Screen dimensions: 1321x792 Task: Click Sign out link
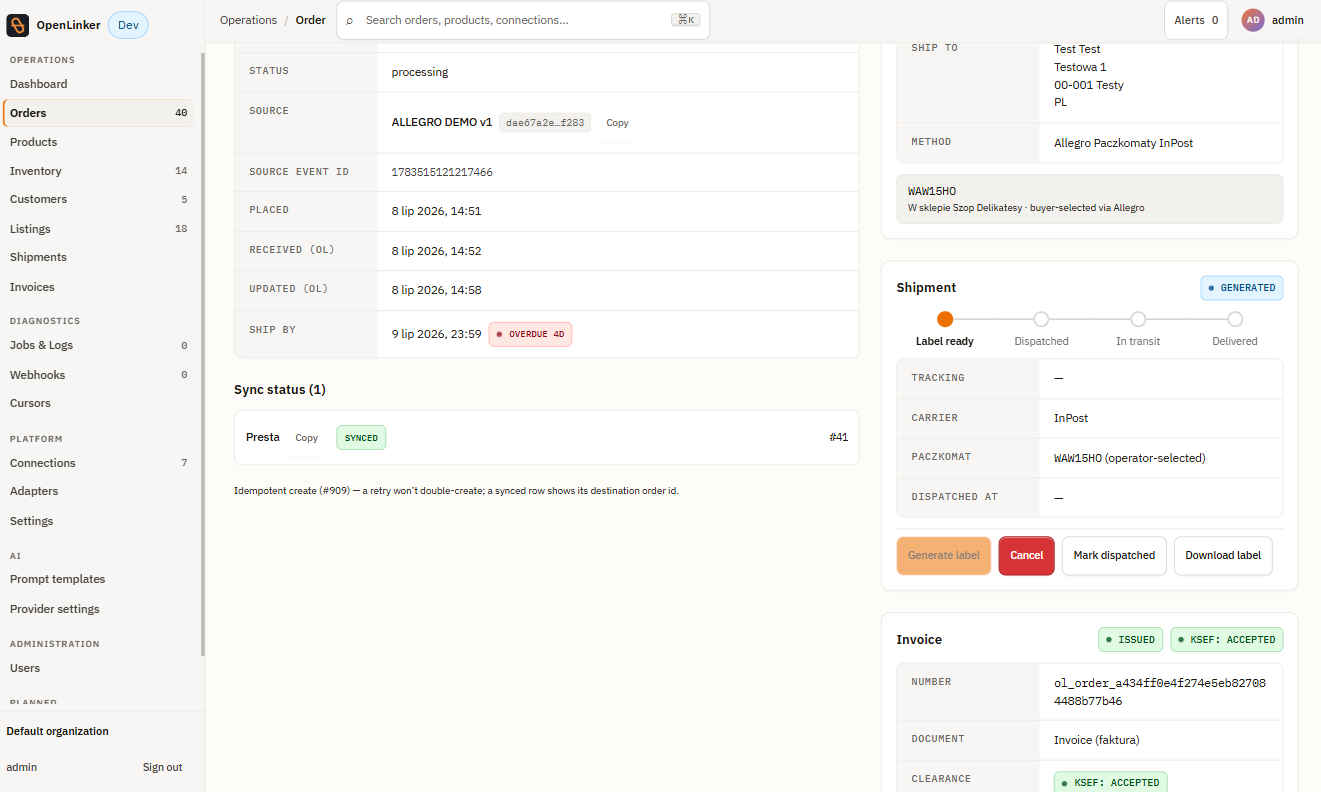pyautogui.click(x=162, y=767)
